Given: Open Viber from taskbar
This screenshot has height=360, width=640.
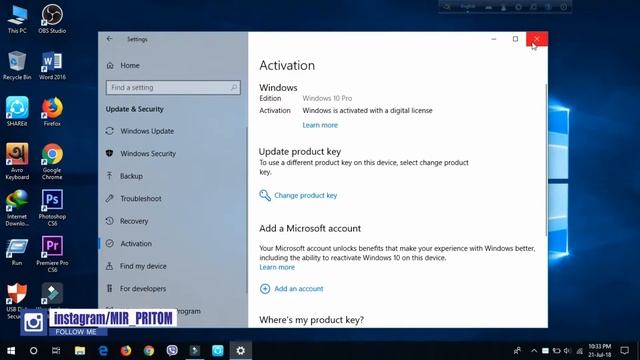Looking at the screenshot, I should [172, 351].
